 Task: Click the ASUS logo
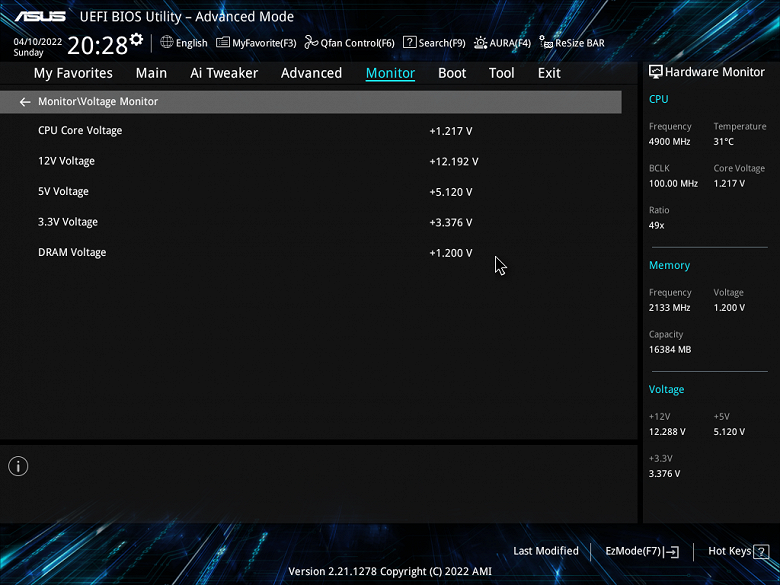tap(40, 16)
